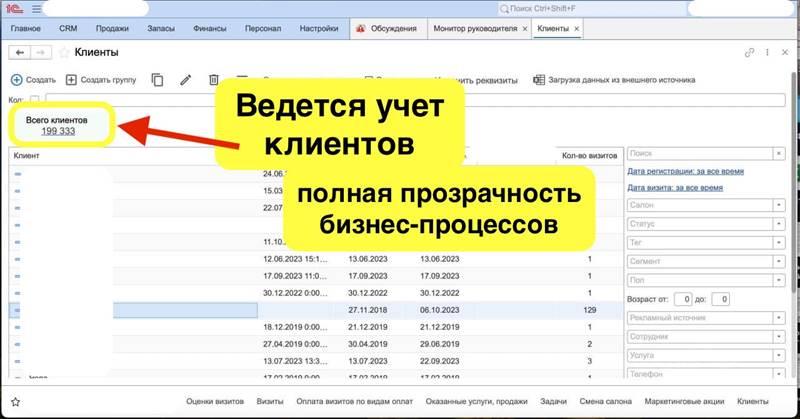Toggle the checkbox next to Кол
800x419 pixels.
pos(35,99)
